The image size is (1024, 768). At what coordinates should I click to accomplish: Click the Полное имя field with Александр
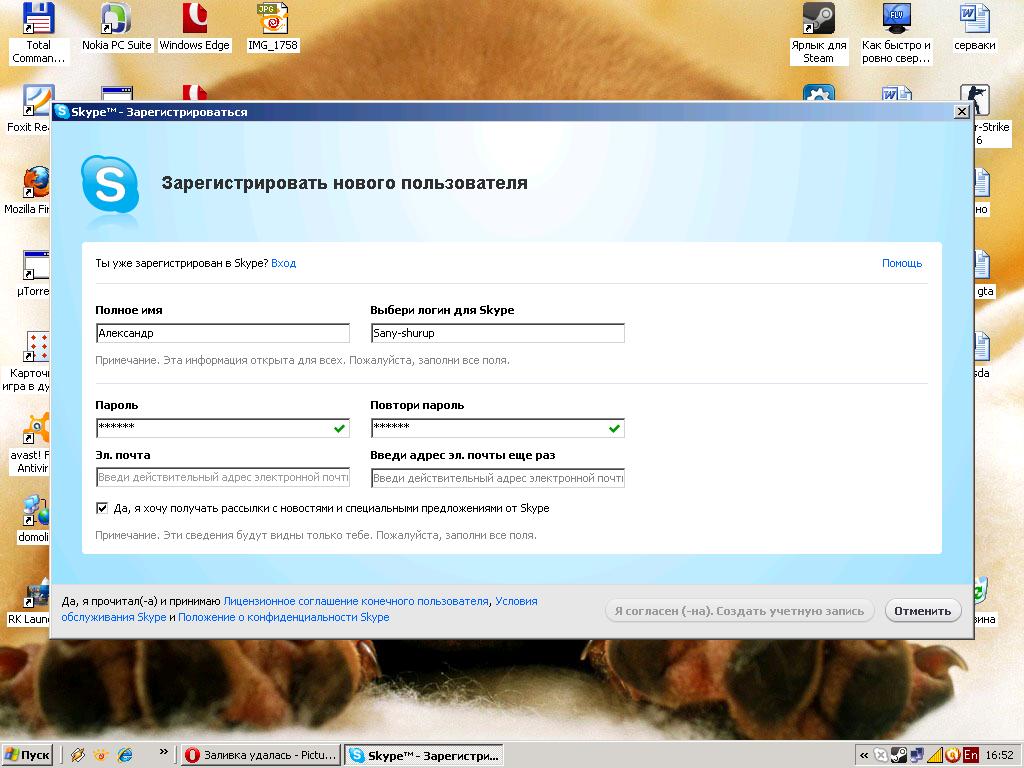(223, 333)
